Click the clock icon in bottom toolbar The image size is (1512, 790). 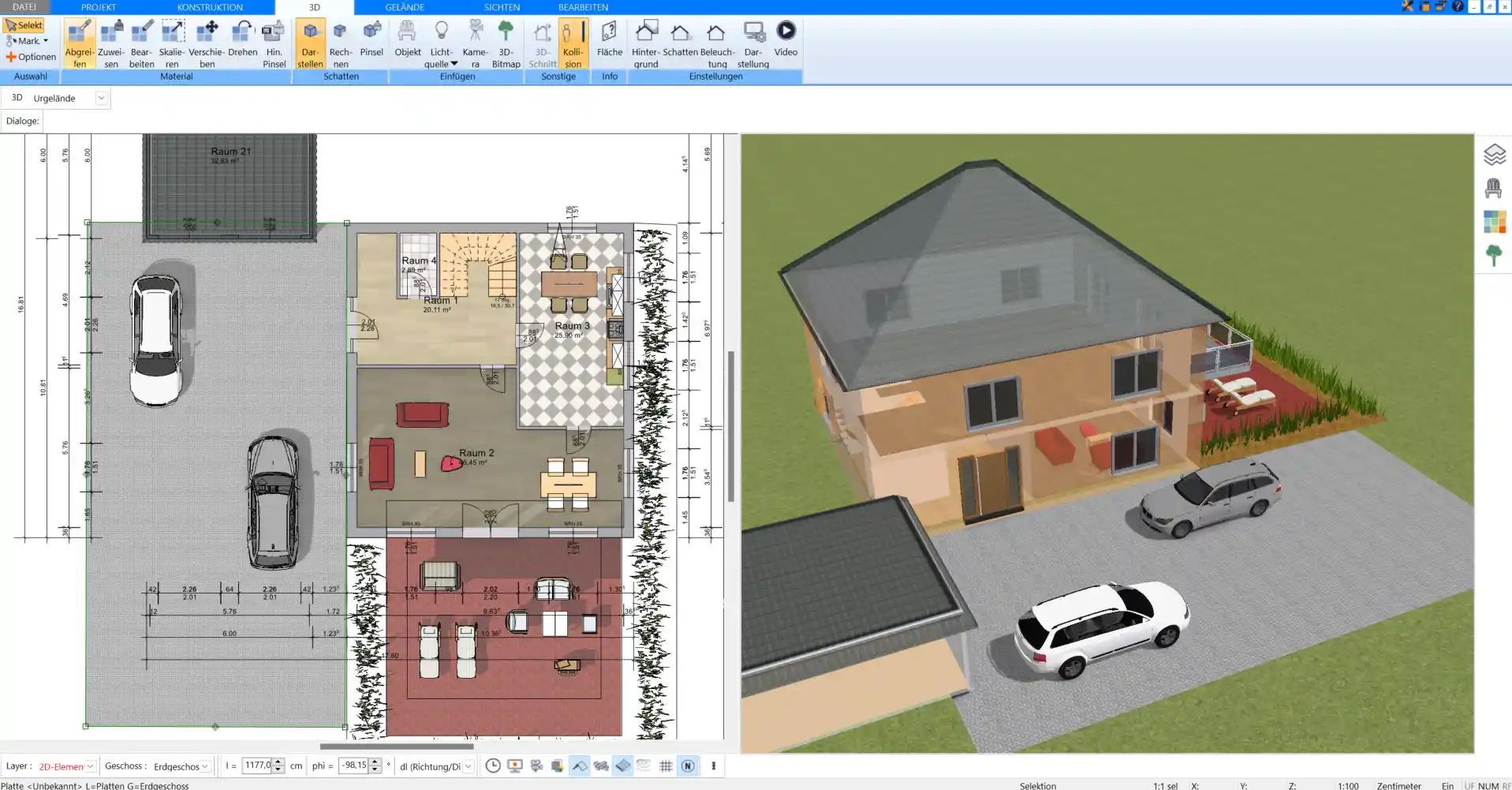tap(493, 766)
